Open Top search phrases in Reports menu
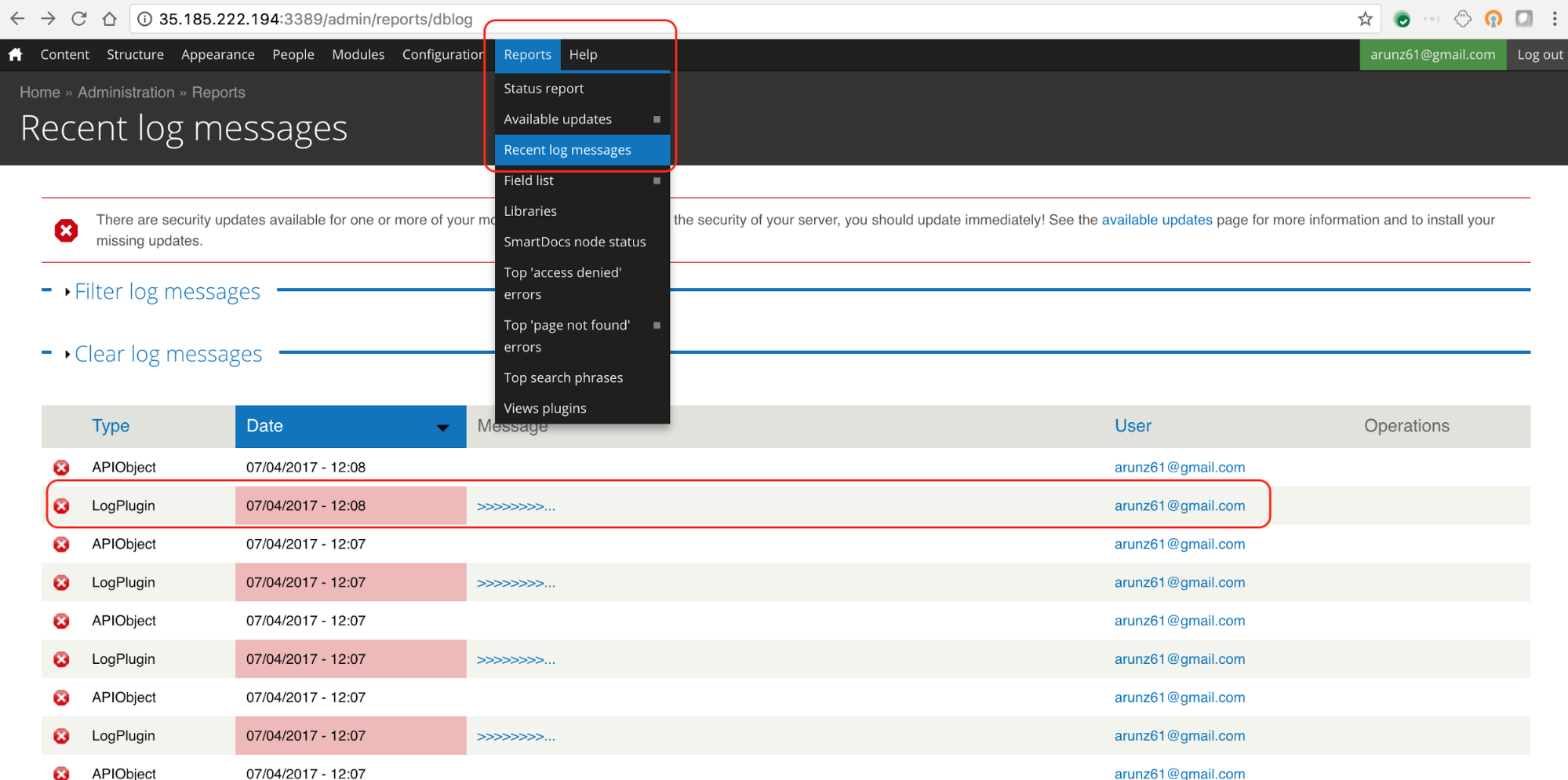The width and height of the screenshot is (1568, 780). tap(563, 377)
